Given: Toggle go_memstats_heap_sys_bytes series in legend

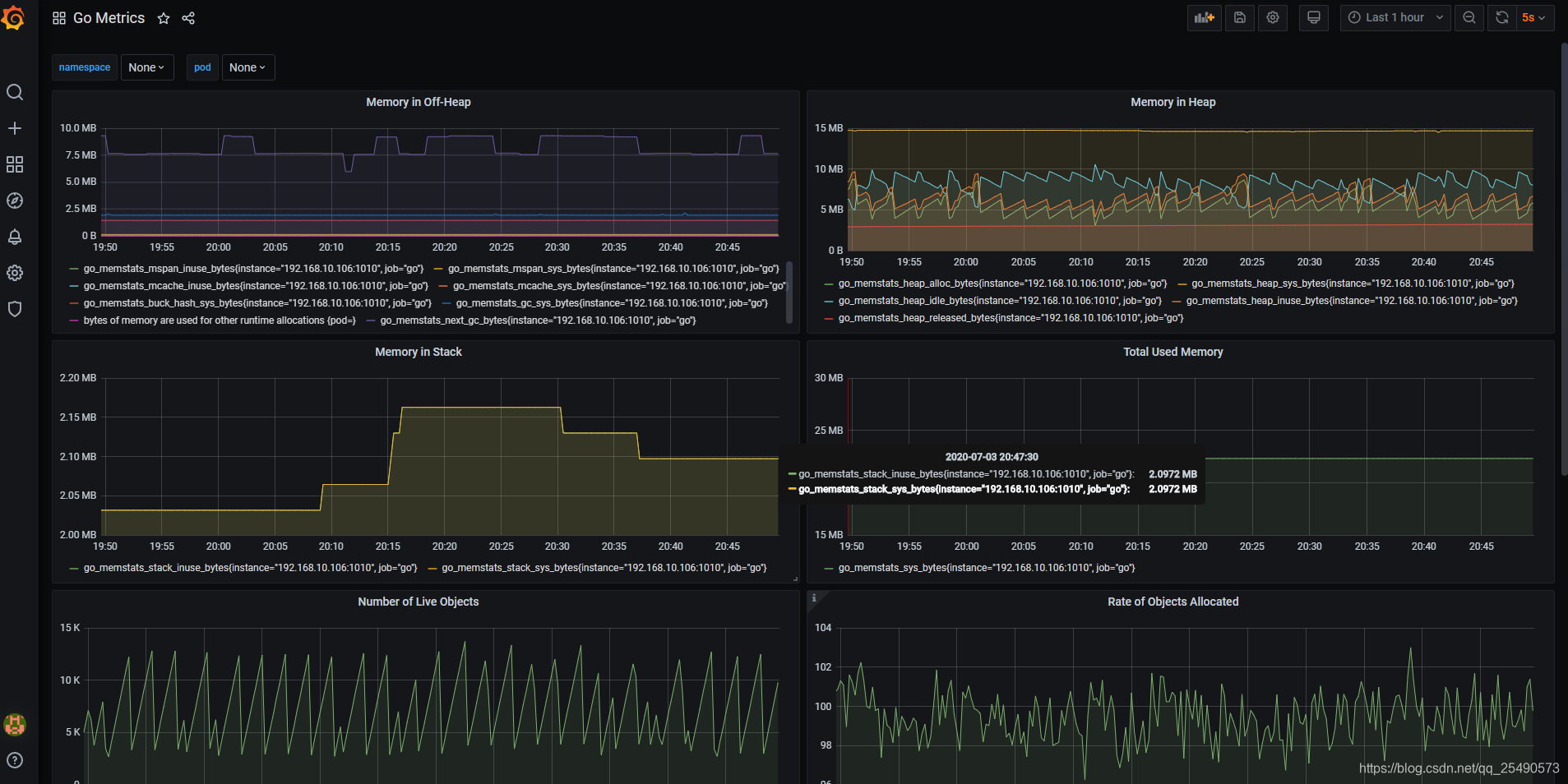Looking at the screenshot, I should 1353,284.
